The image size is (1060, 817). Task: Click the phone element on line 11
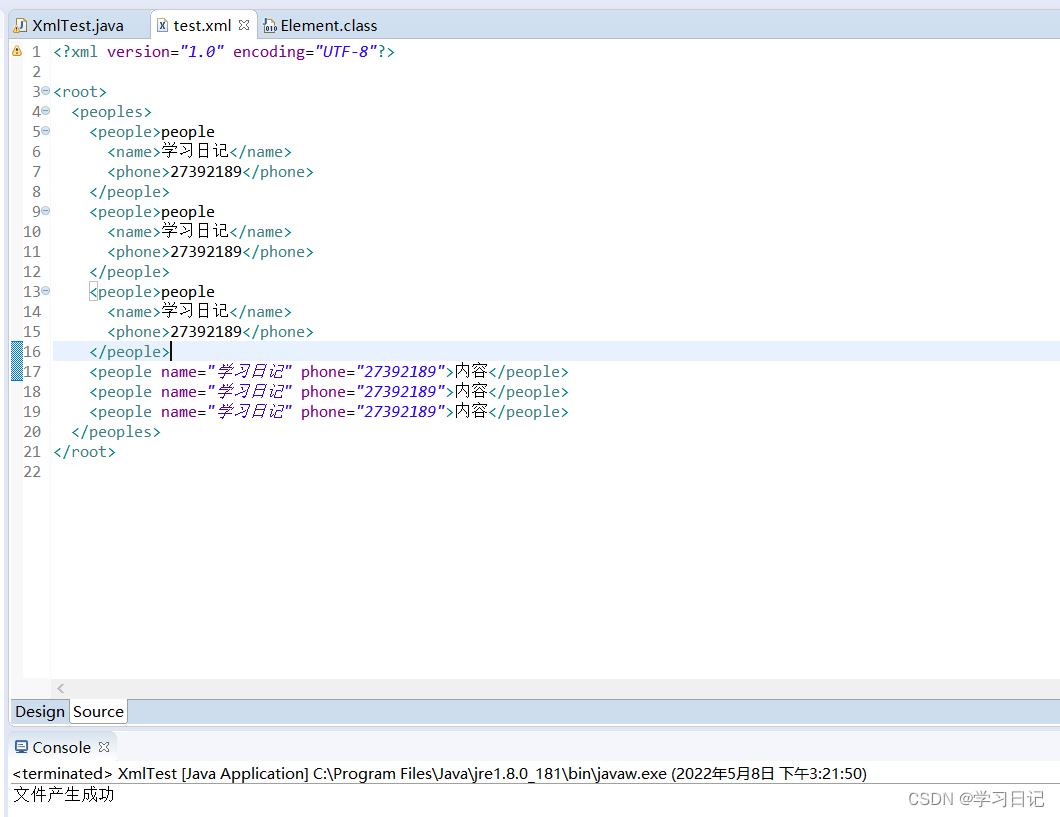tap(210, 251)
